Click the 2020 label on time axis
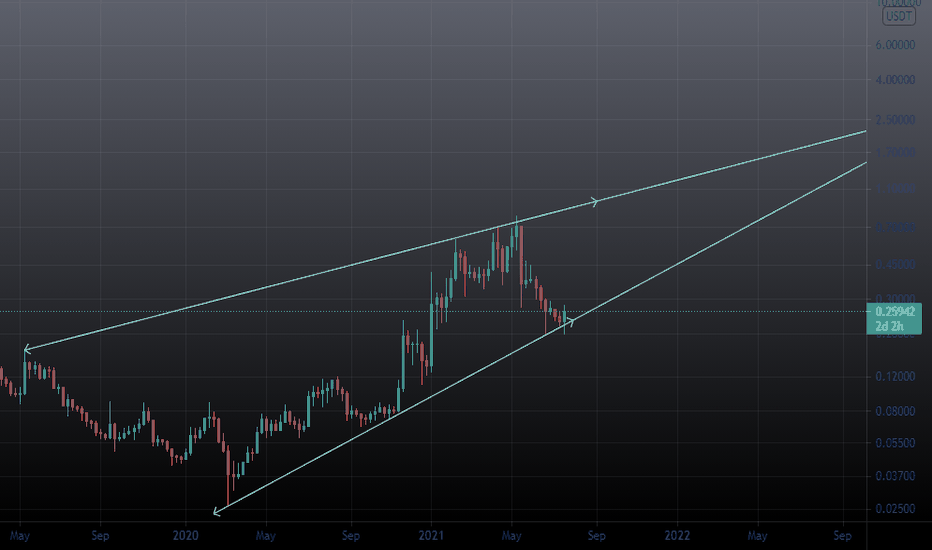Image resolution: width=932 pixels, height=550 pixels. click(185, 536)
